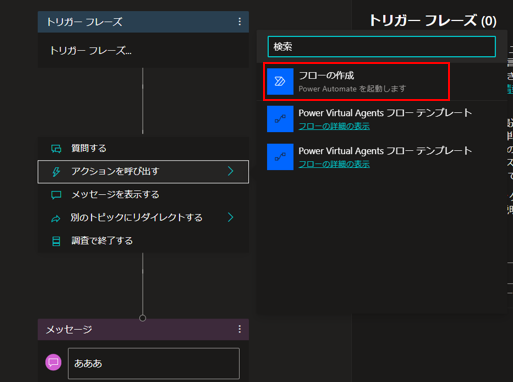Viewport: 513px width, 382px height.
Task: Select メッセージを表示する menu item
Action: pos(143,195)
